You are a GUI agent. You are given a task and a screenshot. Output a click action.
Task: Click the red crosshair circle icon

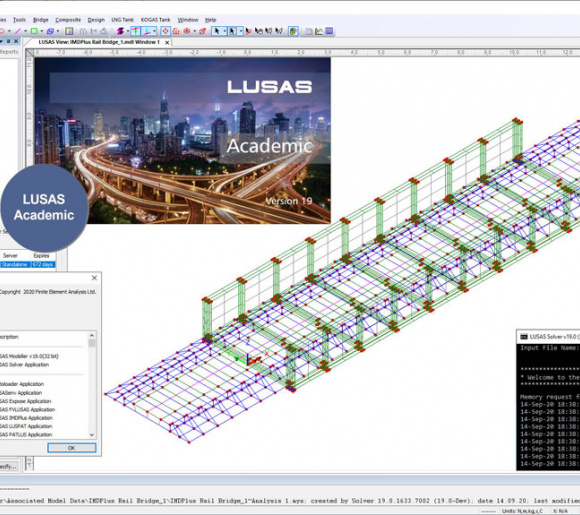click(187, 31)
